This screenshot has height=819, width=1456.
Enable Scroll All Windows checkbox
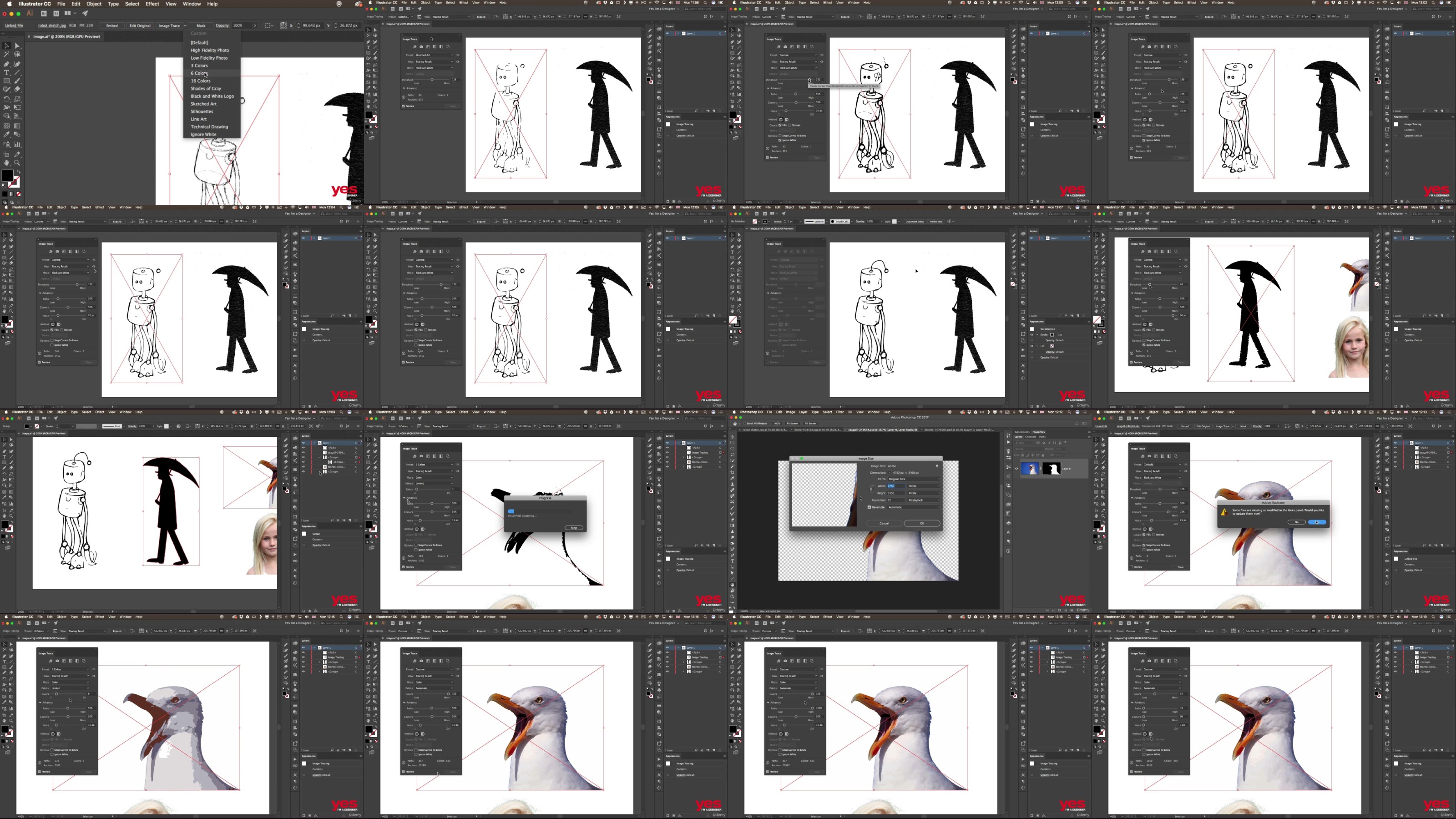[x=745, y=423]
